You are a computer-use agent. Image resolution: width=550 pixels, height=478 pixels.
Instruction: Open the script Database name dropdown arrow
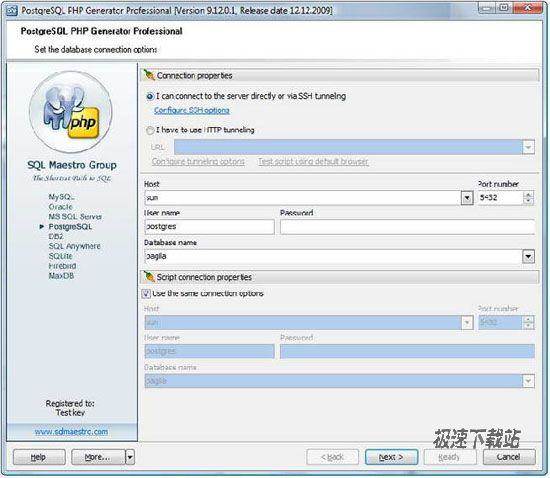coord(528,381)
